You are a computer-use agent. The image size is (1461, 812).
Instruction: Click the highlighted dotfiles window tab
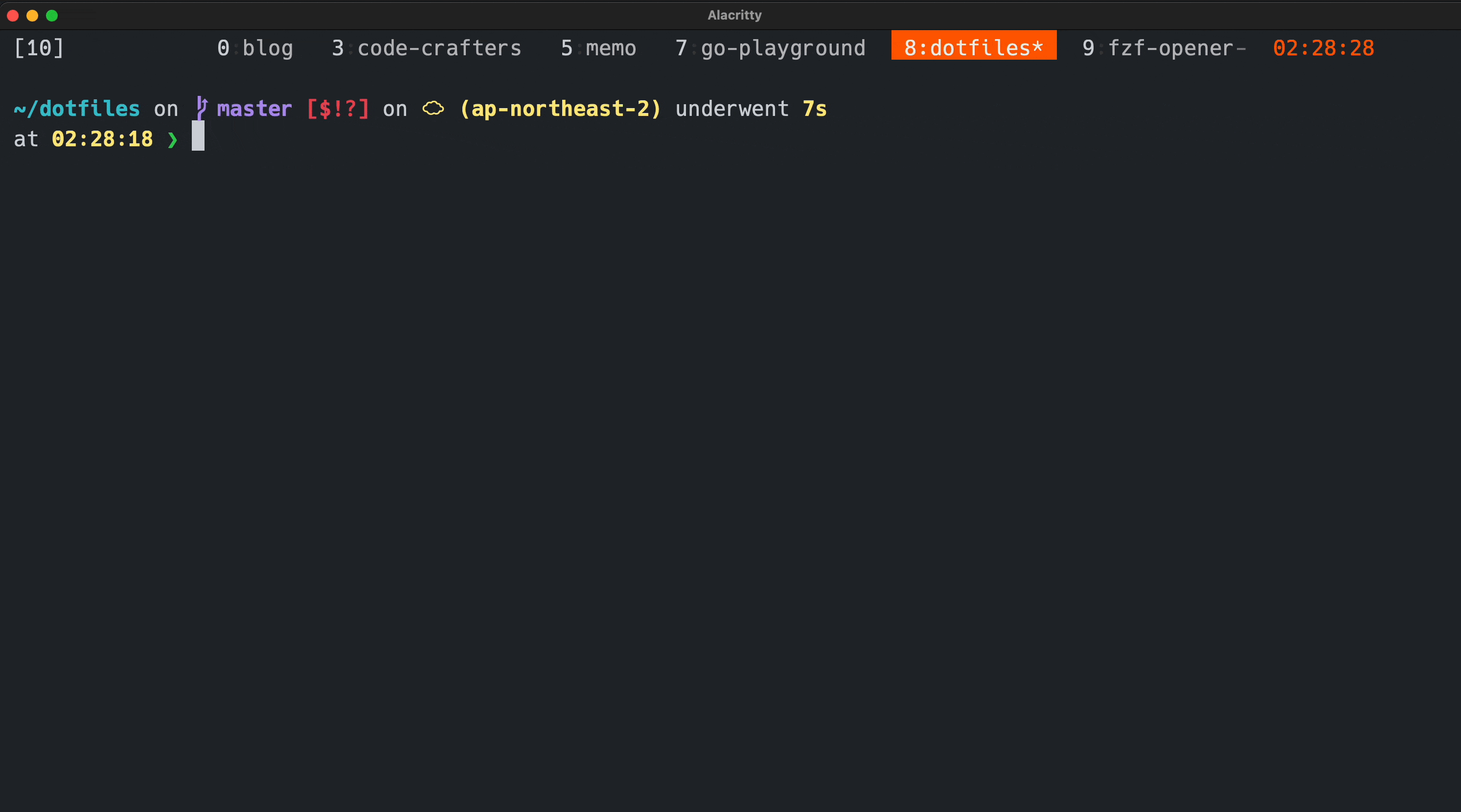pyautogui.click(x=973, y=47)
